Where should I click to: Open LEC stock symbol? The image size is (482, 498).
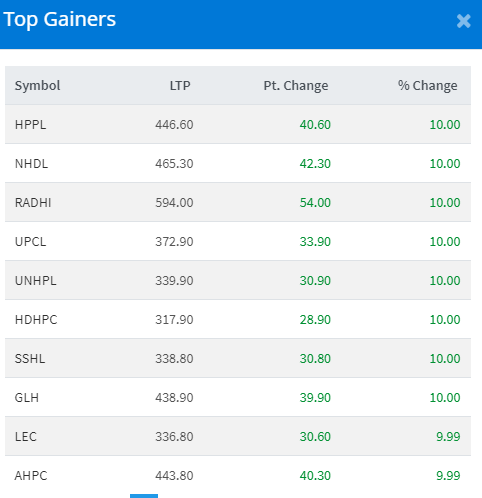(25, 437)
